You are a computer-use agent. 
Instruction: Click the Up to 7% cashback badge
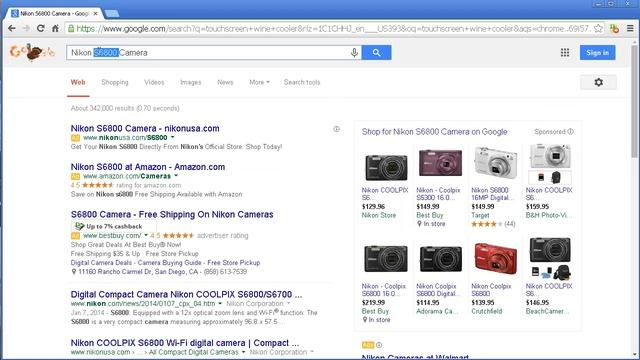pos(113,226)
